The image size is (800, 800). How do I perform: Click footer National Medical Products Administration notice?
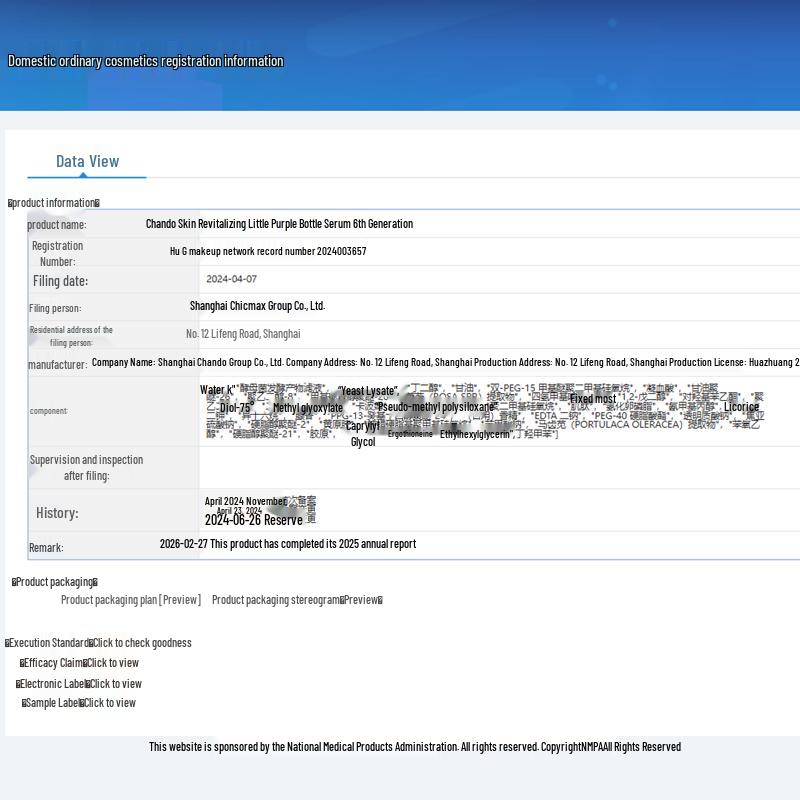[x=415, y=747]
